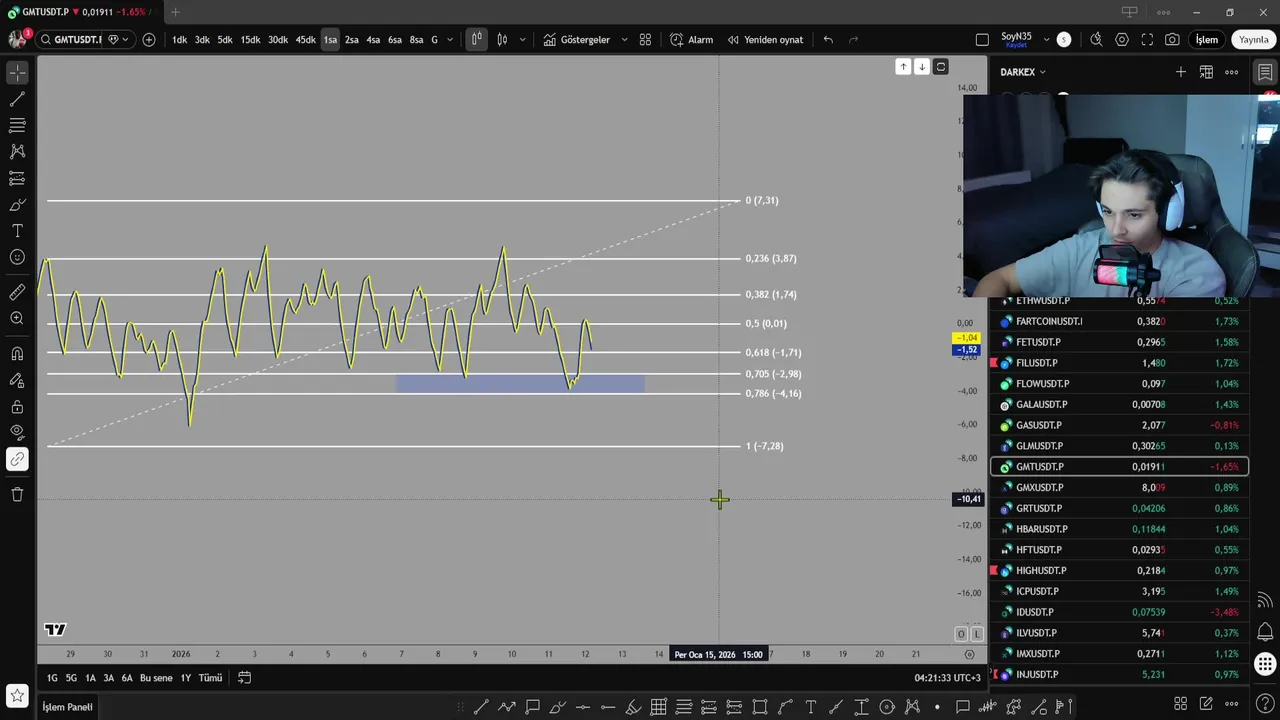1280x720 pixels.
Task: Select the 1G date range
Action: pyautogui.click(x=52, y=678)
